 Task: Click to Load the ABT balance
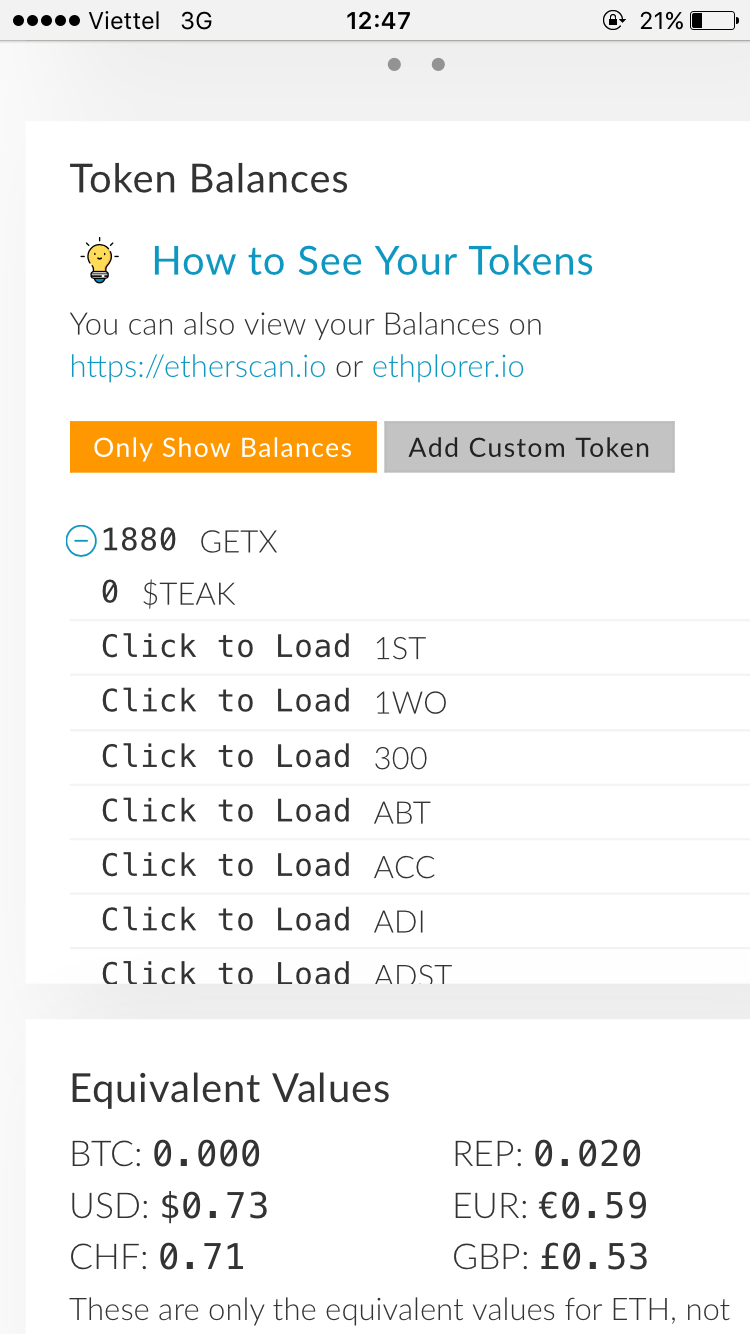tap(226, 811)
